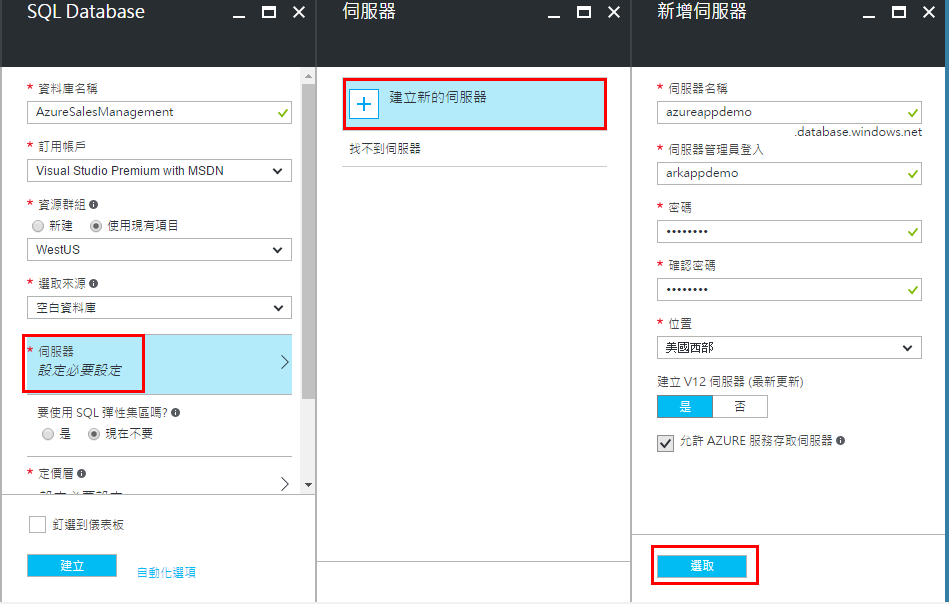This screenshot has height=604, width=949.
Task: Show info tooltip for 選取來源
Action: (93, 283)
